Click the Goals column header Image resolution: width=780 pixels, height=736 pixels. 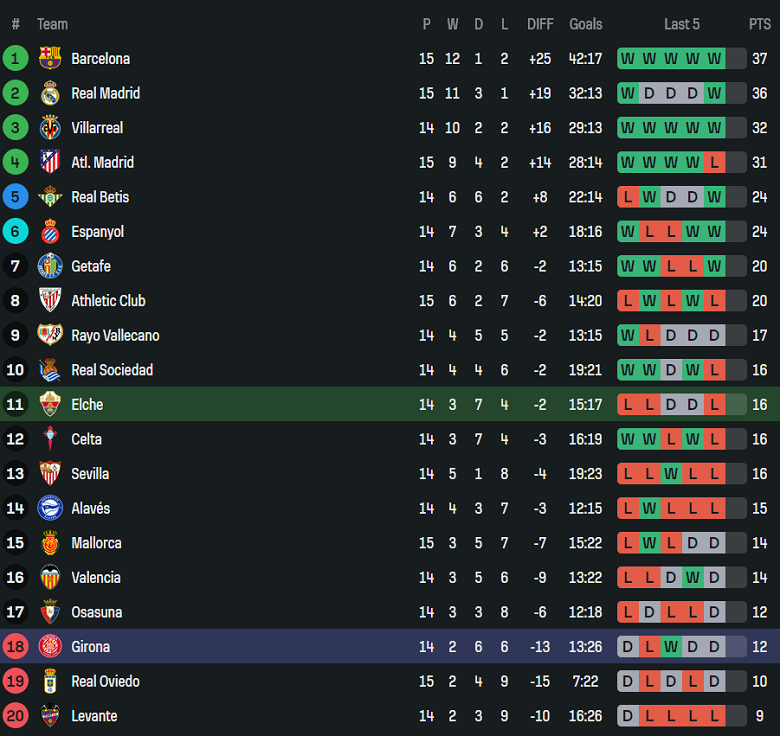click(586, 24)
